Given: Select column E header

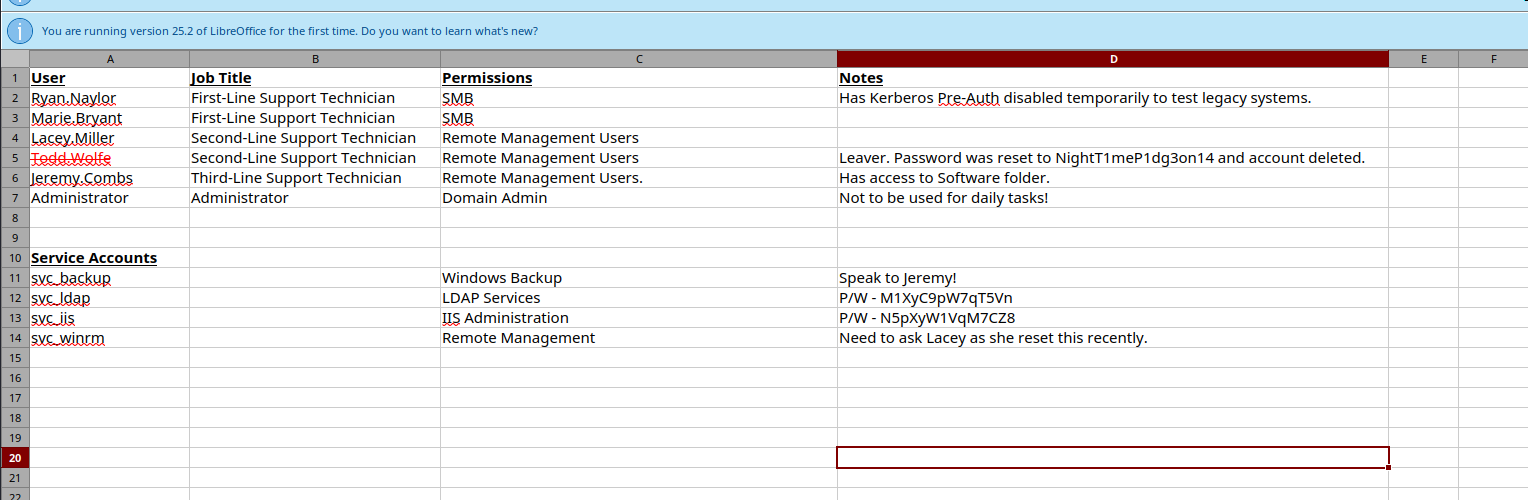Looking at the screenshot, I should (1423, 59).
